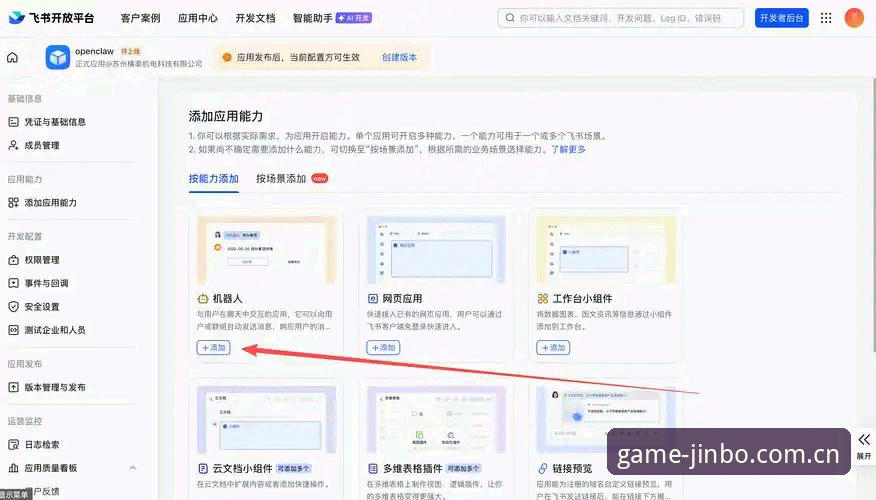
Task: Click the Feishu Open Platform logo
Action: [x=51, y=18]
